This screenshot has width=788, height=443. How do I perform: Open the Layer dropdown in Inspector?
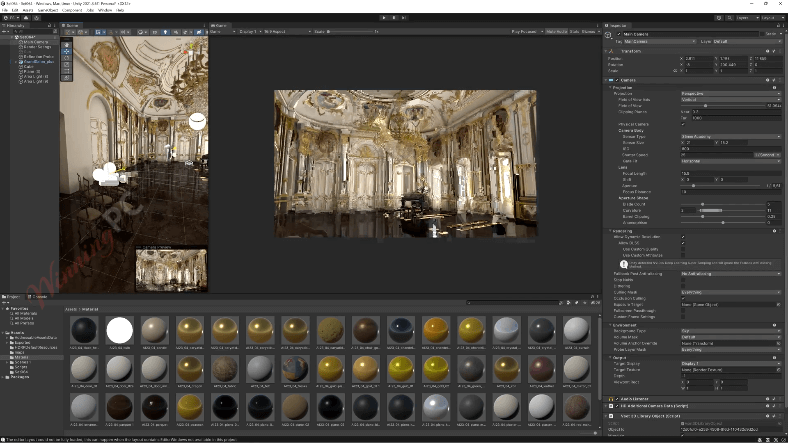[x=747, y=41]
